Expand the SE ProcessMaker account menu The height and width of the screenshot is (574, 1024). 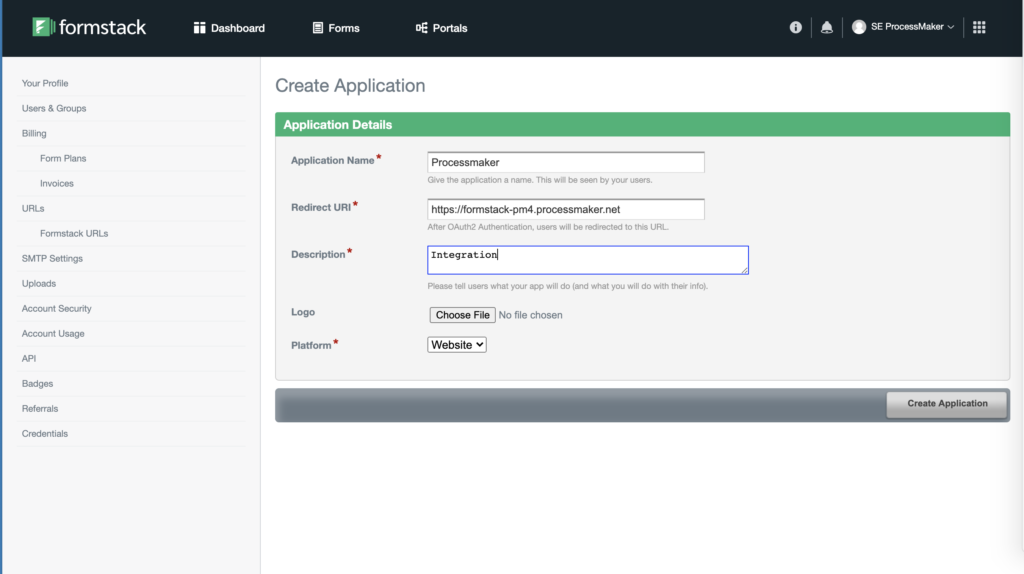903,27
